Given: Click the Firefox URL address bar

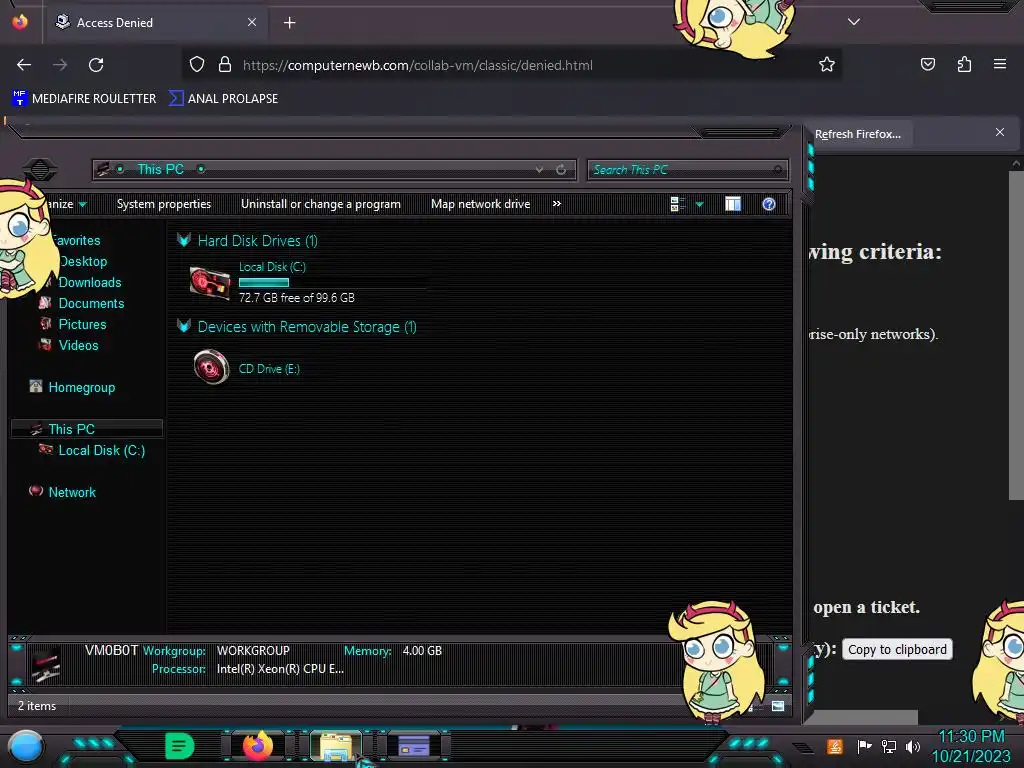Looking at the screenshot, I should pos(509,65).
